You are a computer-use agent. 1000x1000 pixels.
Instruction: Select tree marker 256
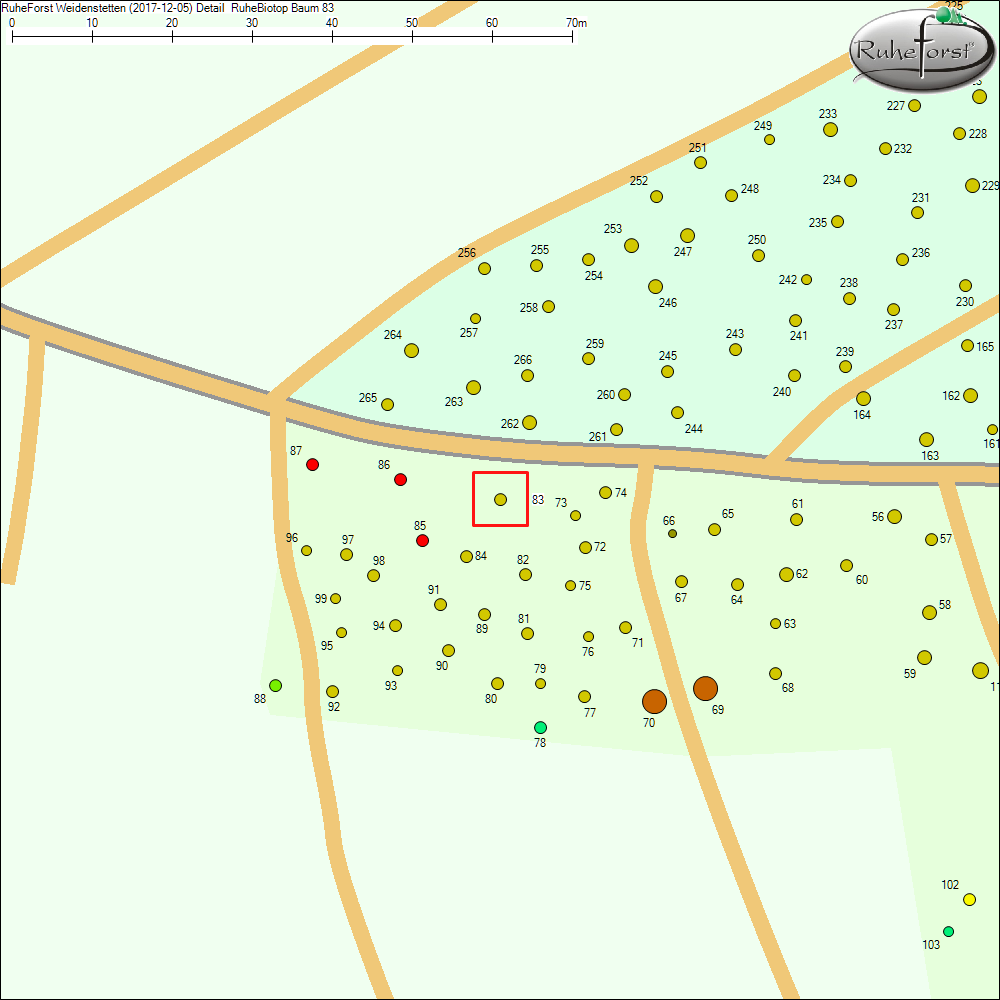484,268
